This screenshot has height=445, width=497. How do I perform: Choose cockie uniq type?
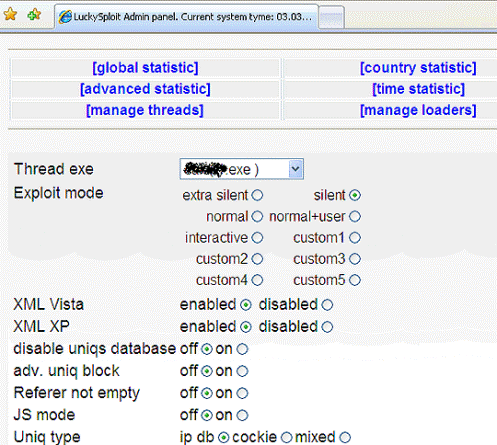tap(287, 437)
